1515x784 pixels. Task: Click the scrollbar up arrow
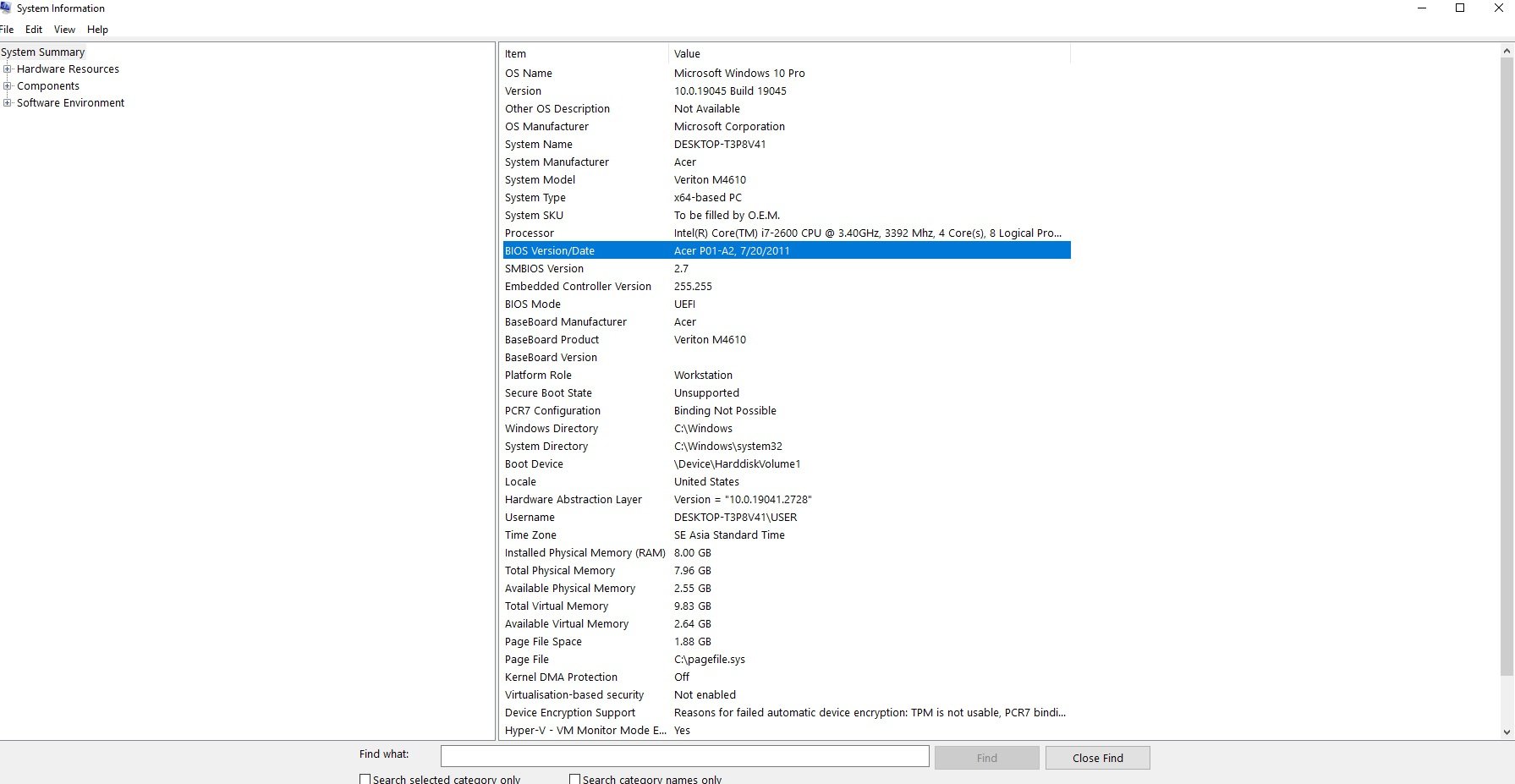tap(1507, 52)
